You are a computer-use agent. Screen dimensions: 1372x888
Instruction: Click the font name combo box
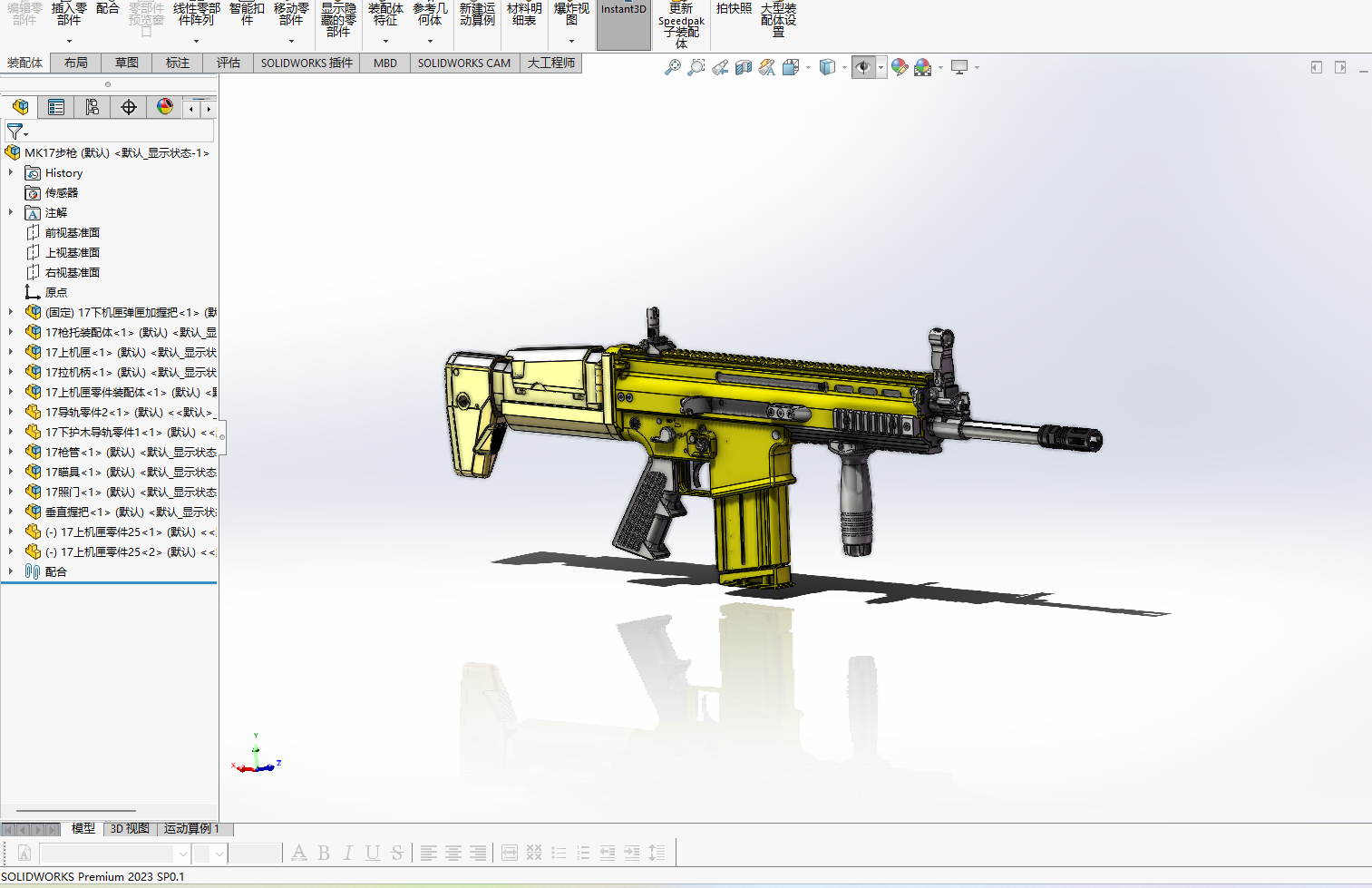point(114,853)
